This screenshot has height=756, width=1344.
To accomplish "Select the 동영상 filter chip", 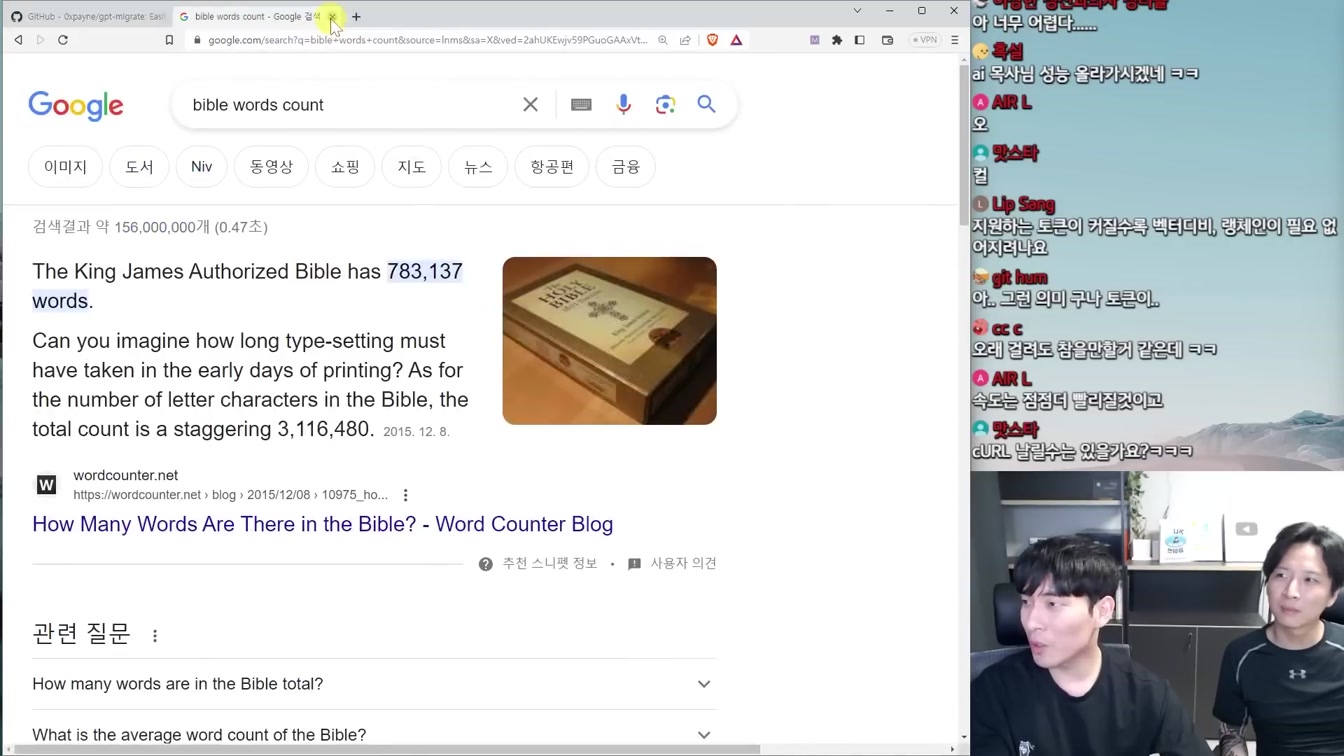I will [271, 167].
